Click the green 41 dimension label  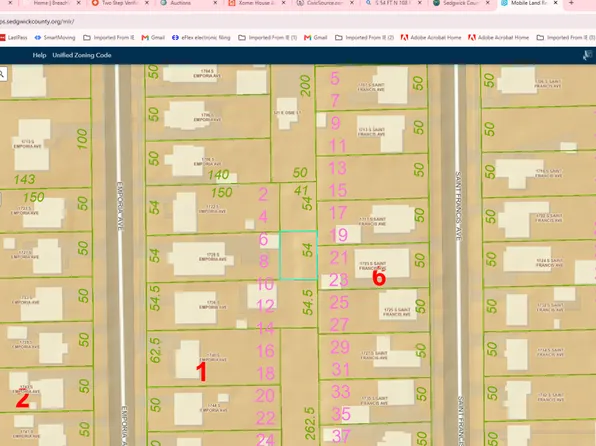[x=301, y=190]
